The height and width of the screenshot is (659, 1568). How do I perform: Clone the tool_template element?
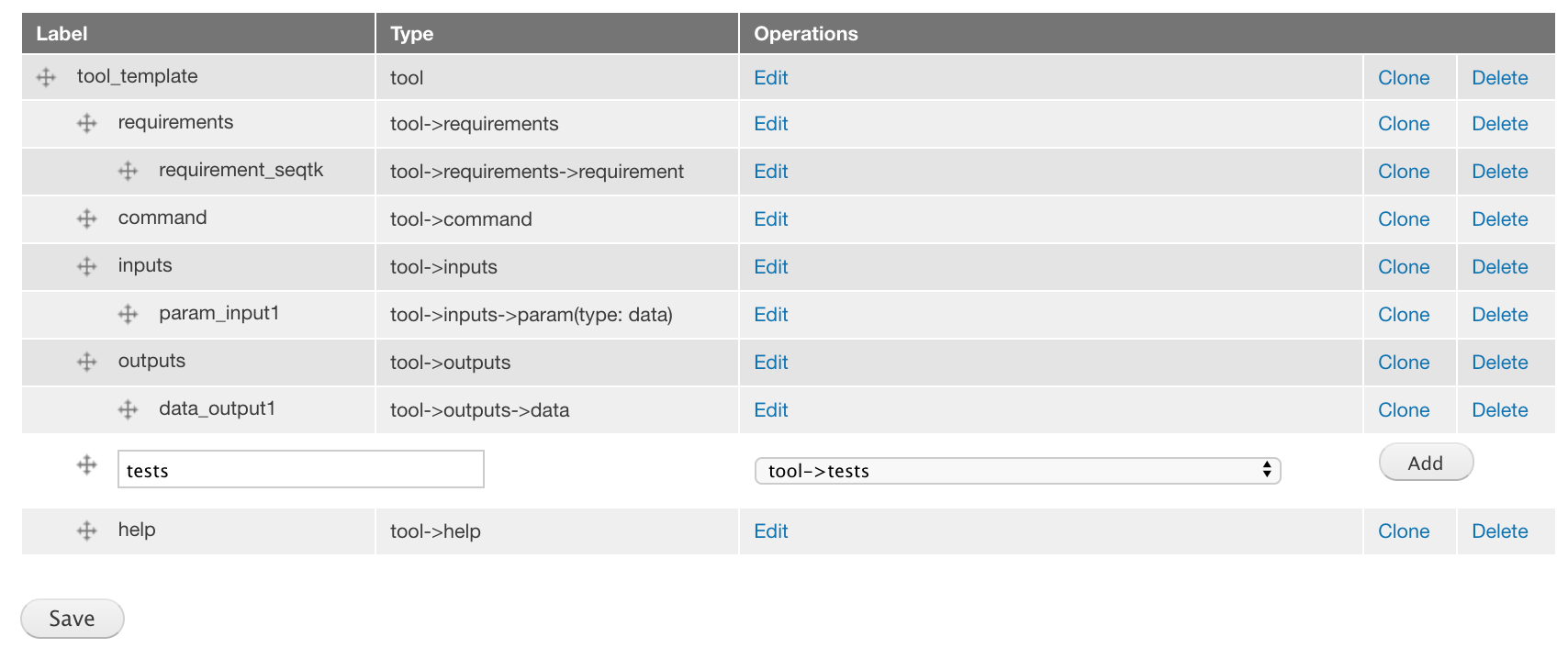point(1404,78)
